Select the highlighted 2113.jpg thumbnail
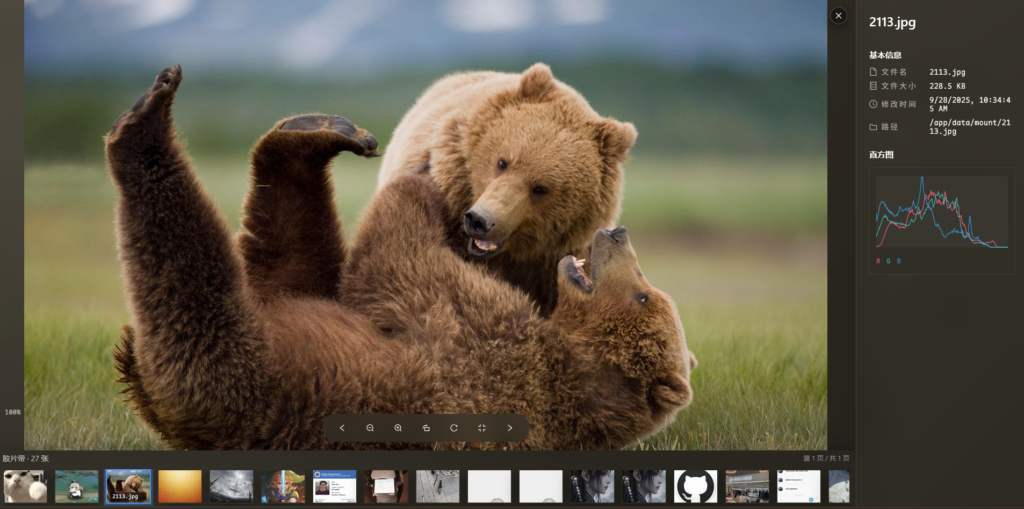The width and height of the screenshot is (1024, 509). pos(128,487)
